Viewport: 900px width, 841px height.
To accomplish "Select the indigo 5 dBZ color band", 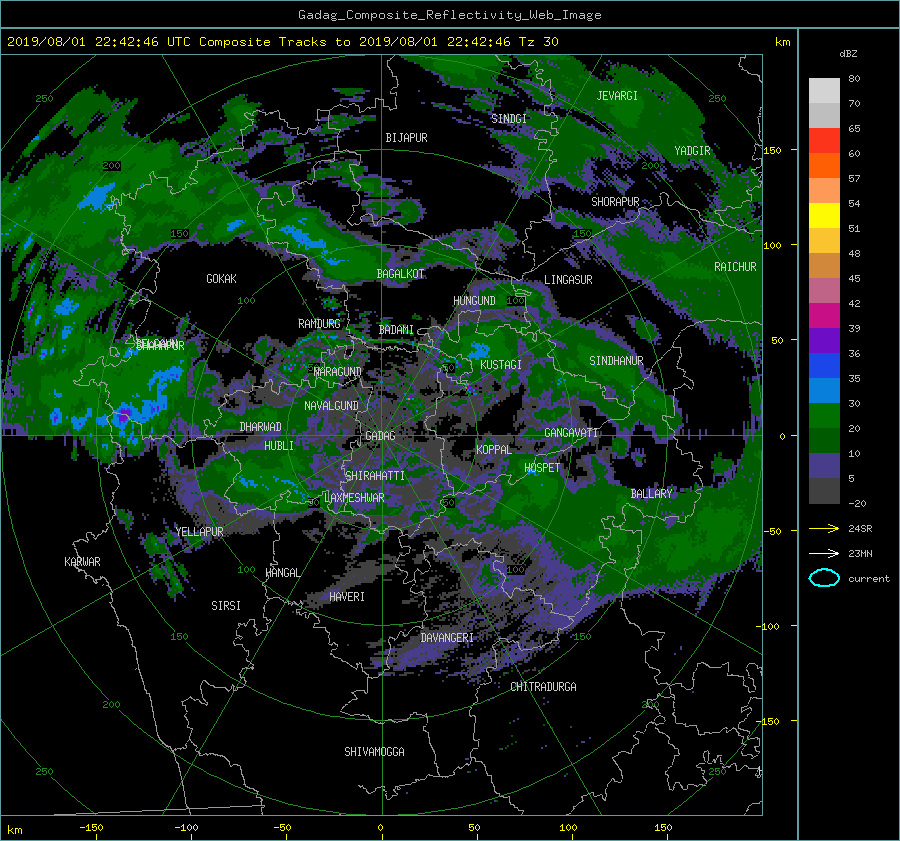I will [x=824, y=466].
